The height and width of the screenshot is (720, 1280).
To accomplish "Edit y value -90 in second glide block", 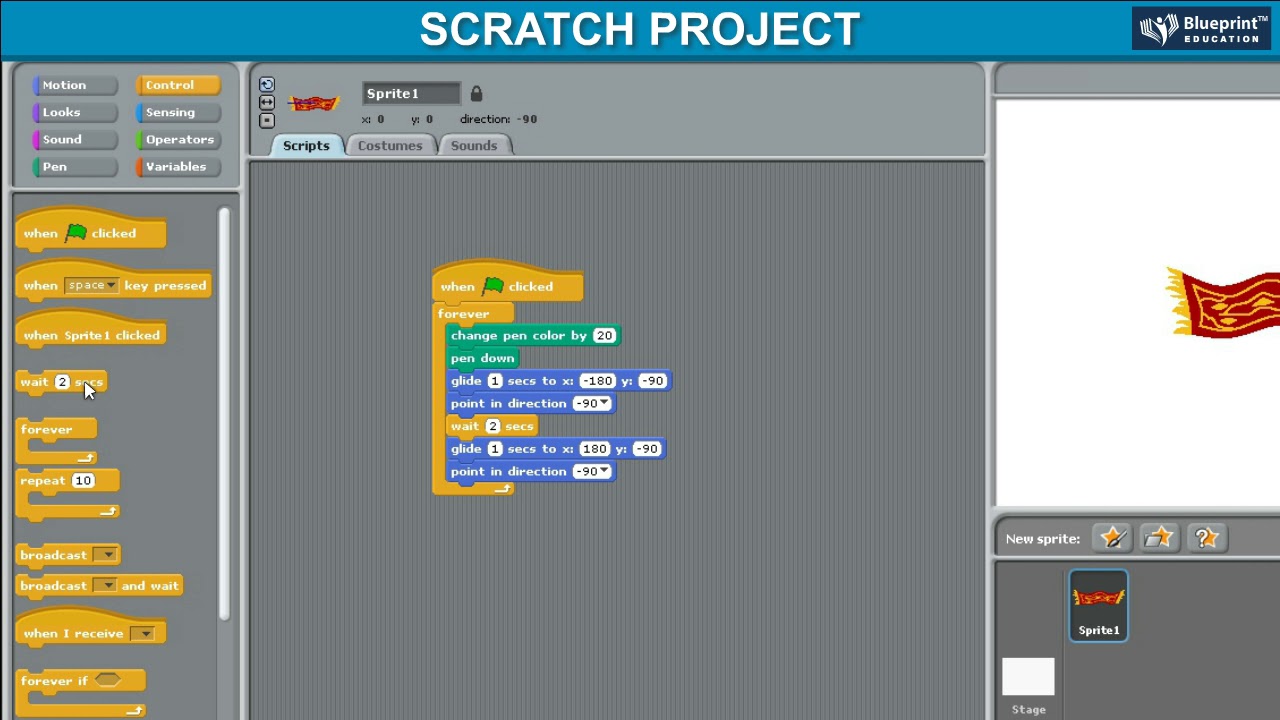I will click(x=646, y=449).
